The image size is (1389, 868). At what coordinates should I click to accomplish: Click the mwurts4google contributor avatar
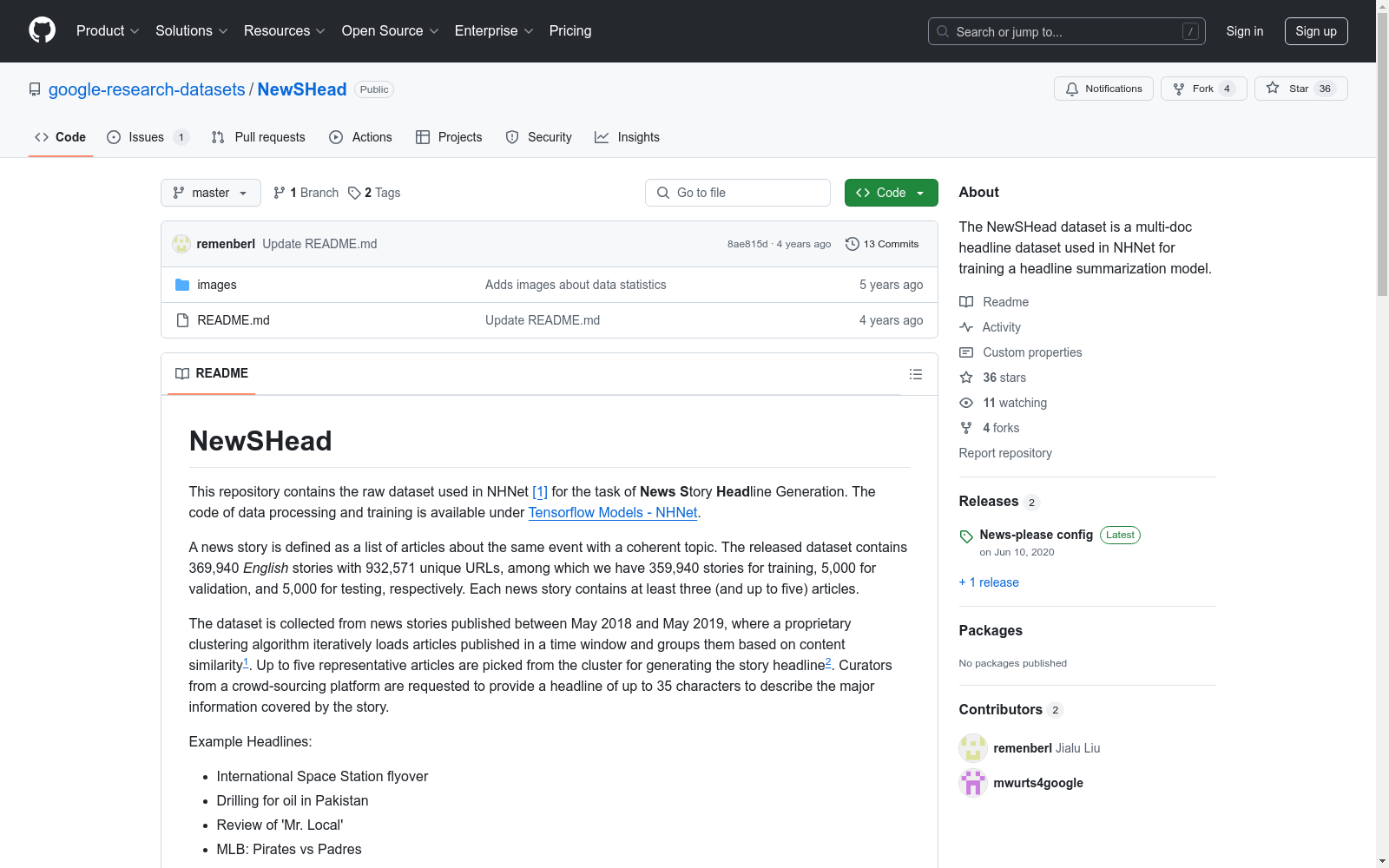click(973, 783)
